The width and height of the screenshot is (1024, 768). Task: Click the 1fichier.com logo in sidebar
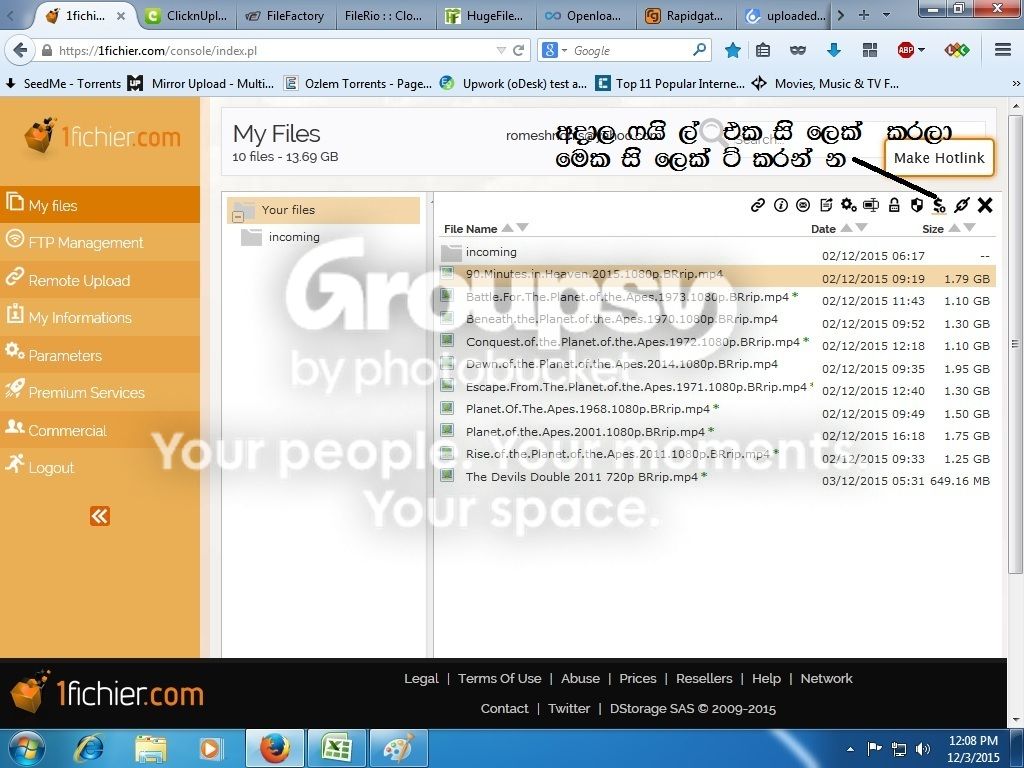tap(103, 136)
